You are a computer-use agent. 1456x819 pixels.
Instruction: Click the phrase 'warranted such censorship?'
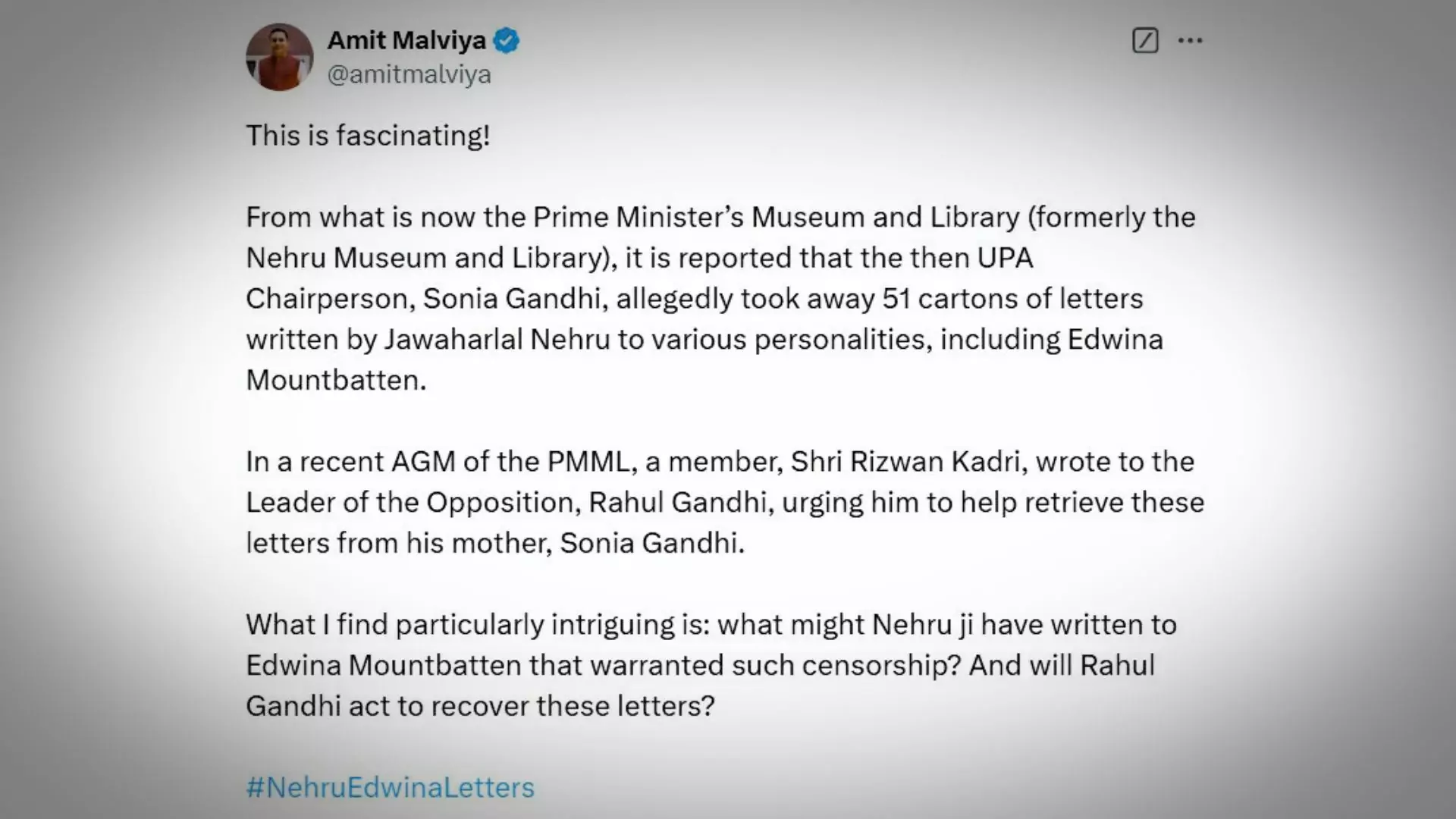point(776,666)
